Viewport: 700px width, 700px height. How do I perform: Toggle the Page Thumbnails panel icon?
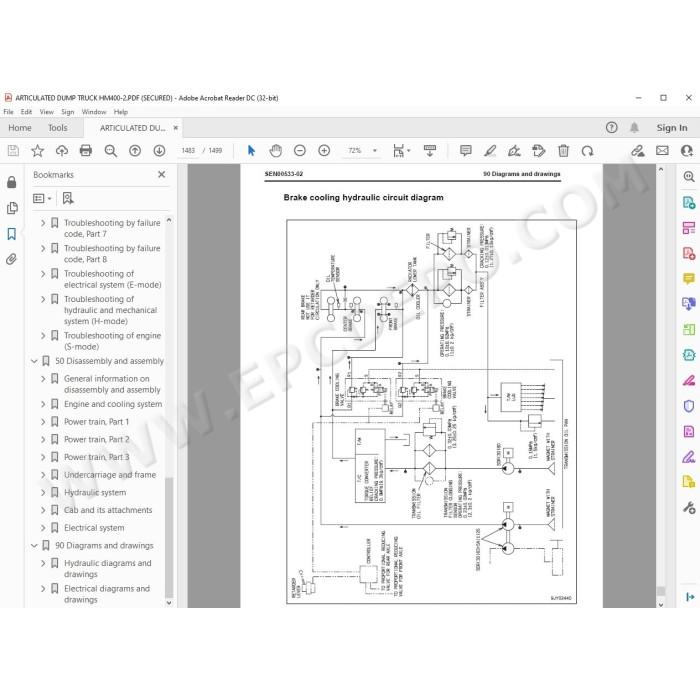click(12, 208)
